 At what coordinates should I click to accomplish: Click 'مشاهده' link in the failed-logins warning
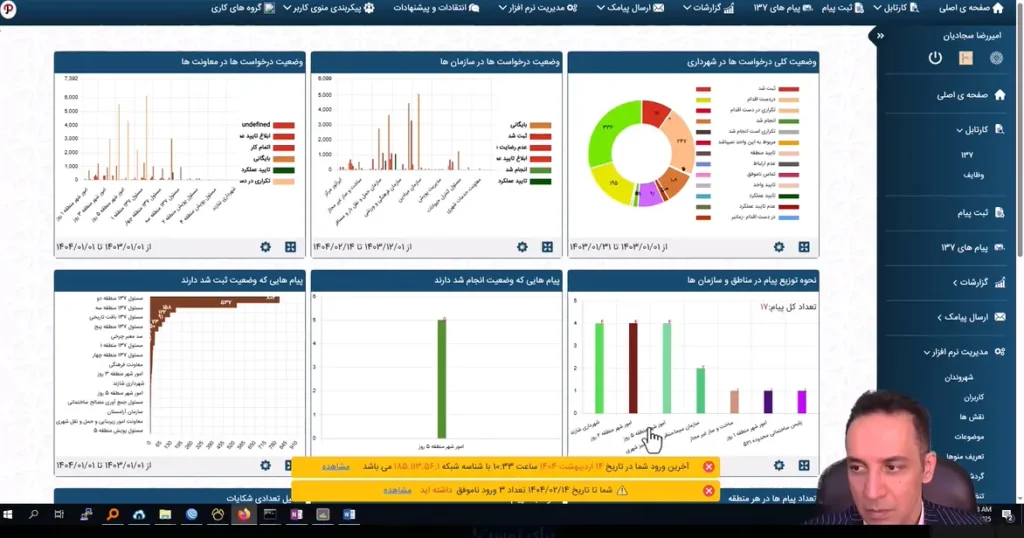click(x=397, y=490)
